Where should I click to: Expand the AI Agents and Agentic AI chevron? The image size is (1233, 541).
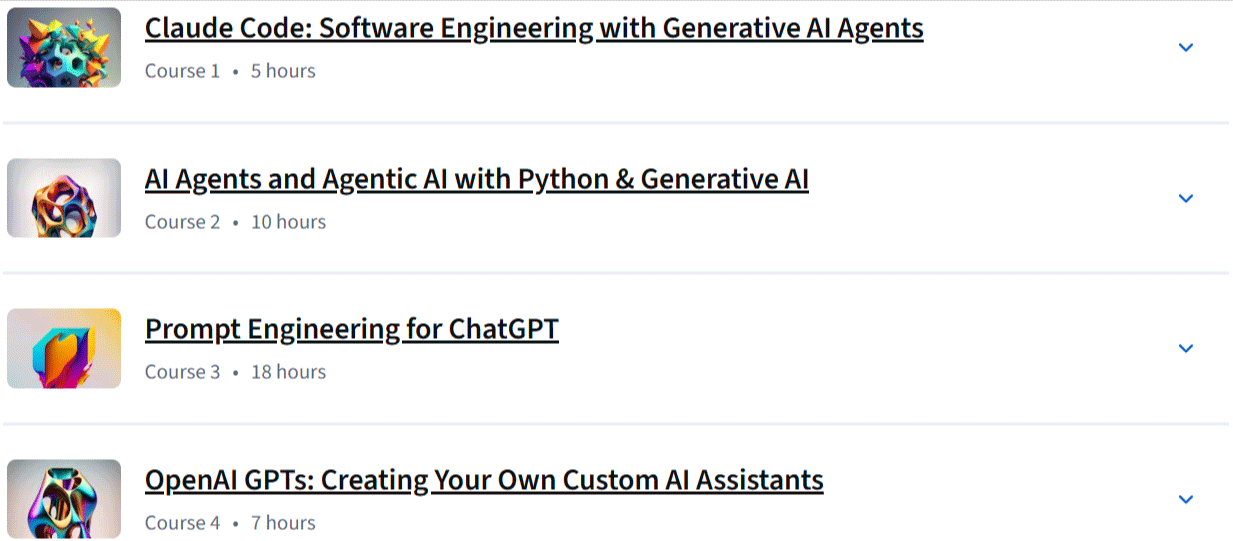pos(1186,199)
